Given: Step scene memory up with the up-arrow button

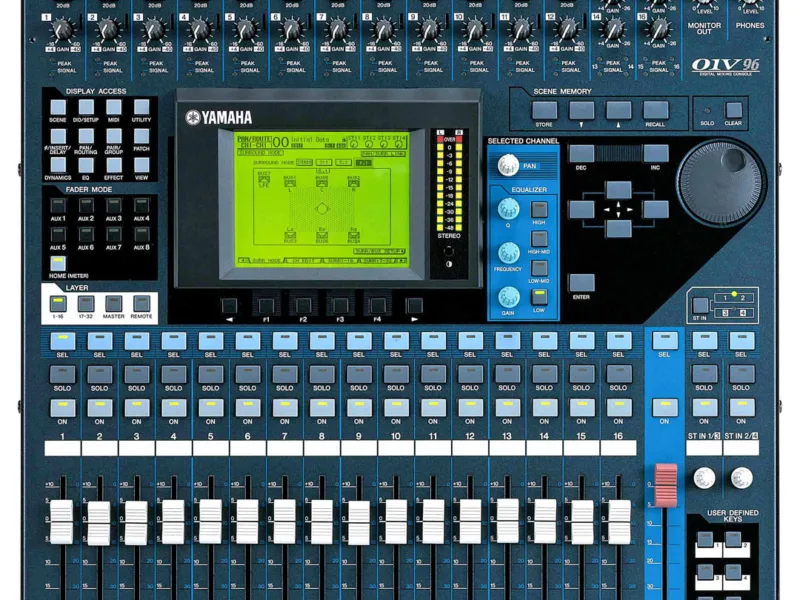Looking at the screenshot, I should 618,110.
